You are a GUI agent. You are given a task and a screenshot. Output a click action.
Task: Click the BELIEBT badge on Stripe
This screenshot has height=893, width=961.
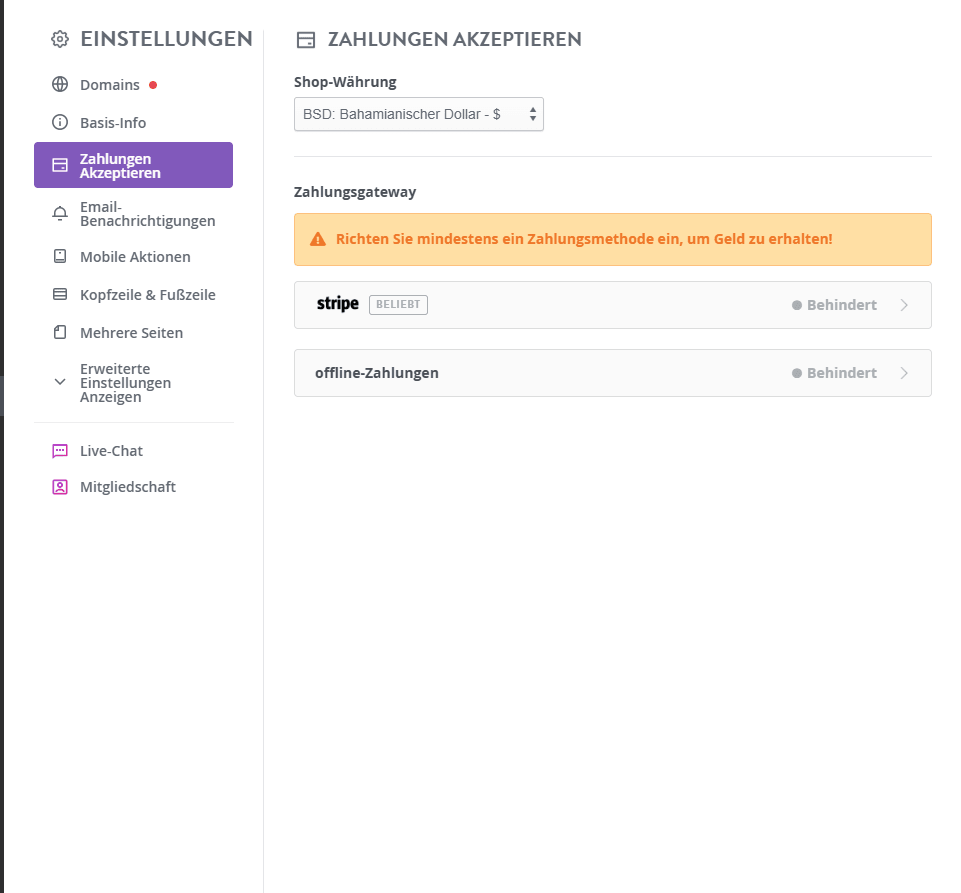coord(398,305)
